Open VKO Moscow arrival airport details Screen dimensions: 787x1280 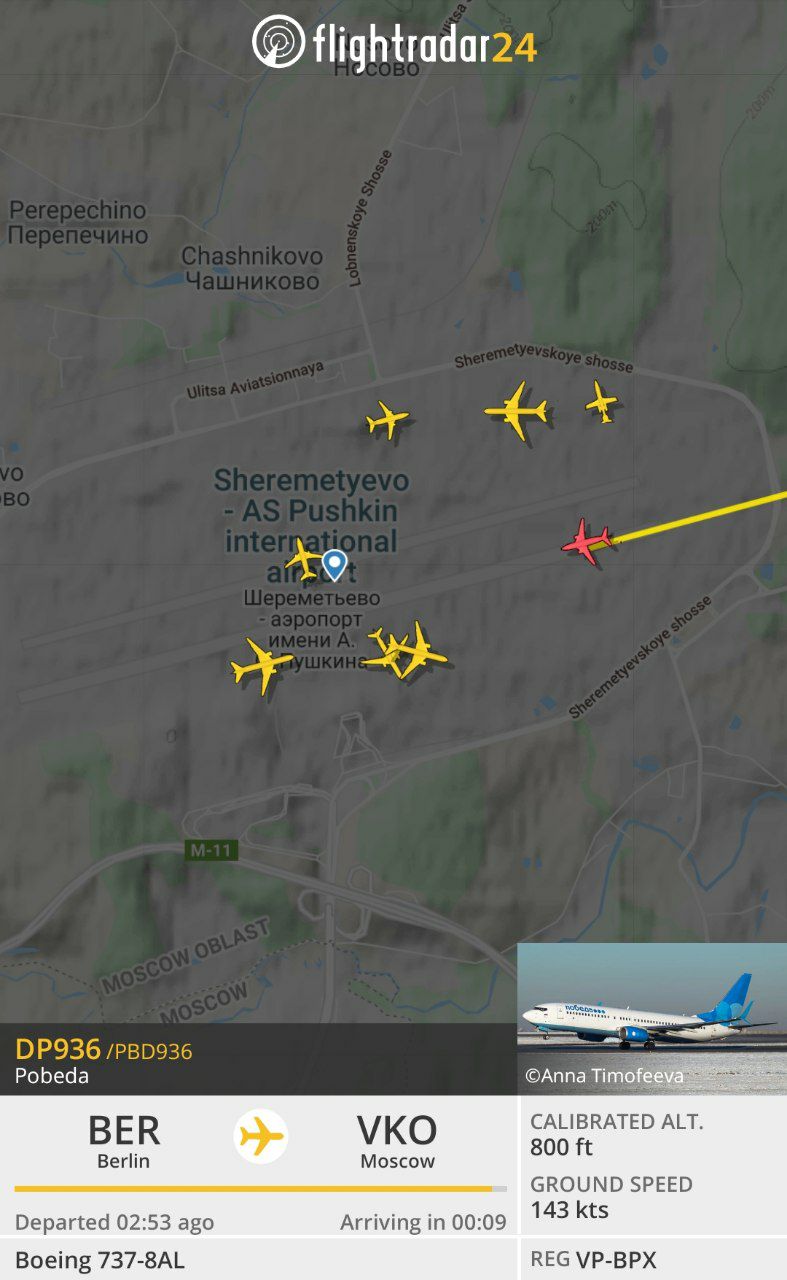[x=397, y=1141]
